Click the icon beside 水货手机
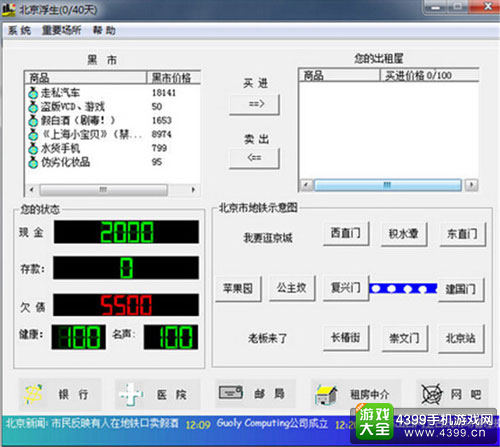Image resolution: width=500 pixels, height=447 pixels. (x=33, y=148)
